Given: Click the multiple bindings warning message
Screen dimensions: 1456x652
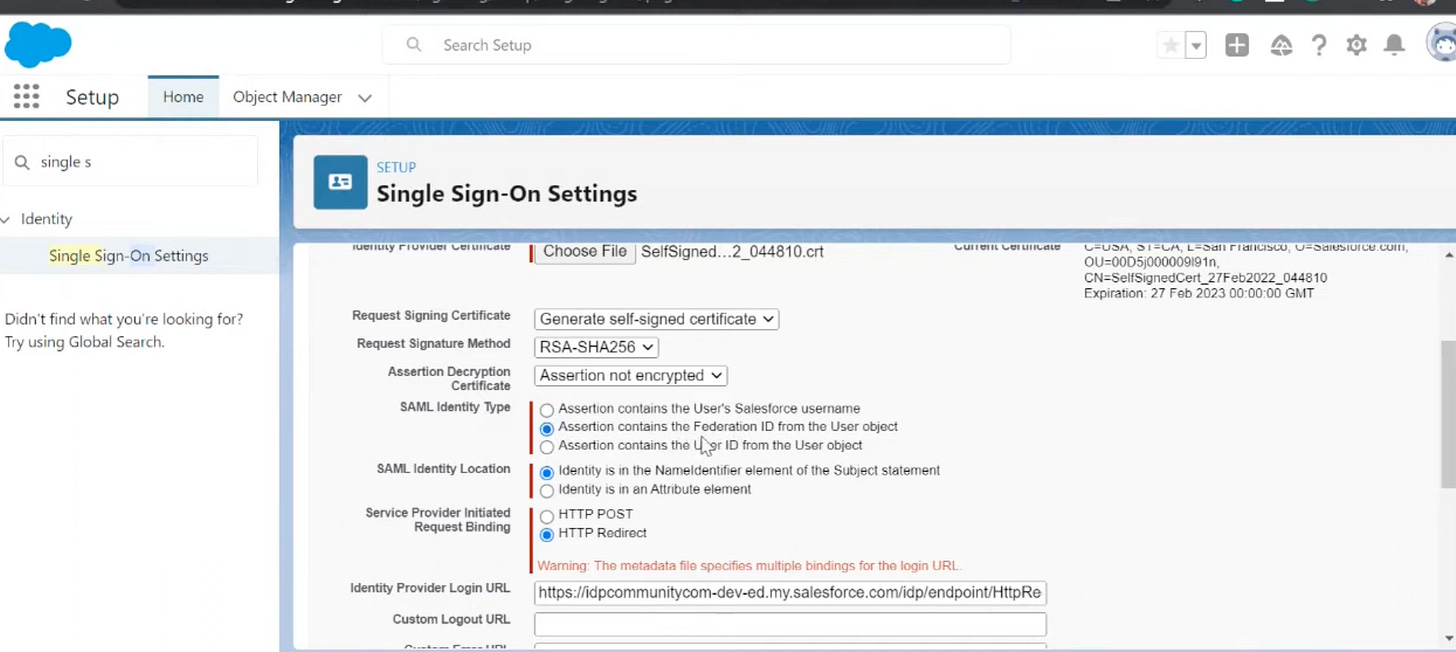Looking at the screenshot, I should click(x=749, y=566).
